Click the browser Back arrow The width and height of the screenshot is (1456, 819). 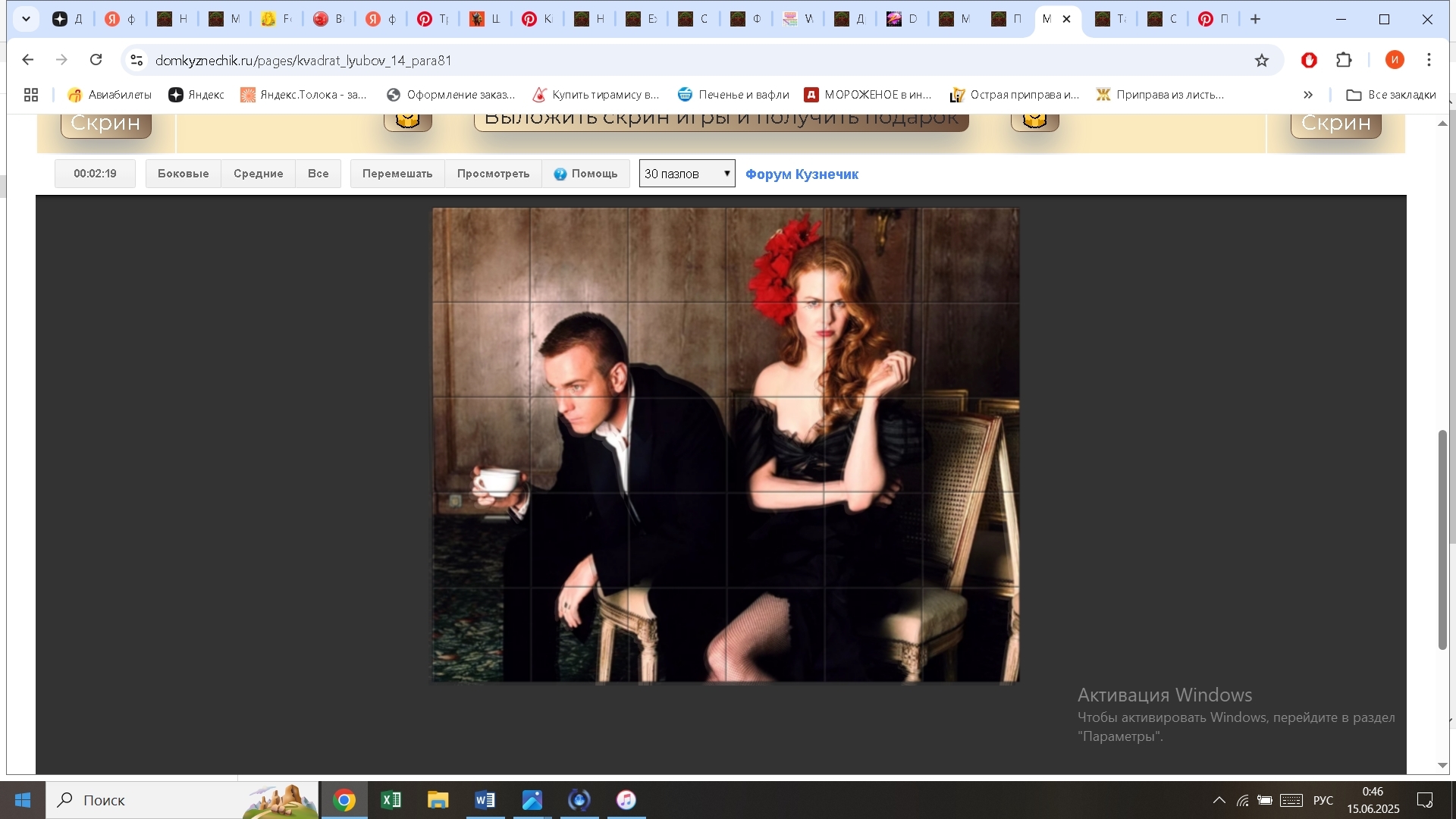pyautogui.click(x=28, y=60)
